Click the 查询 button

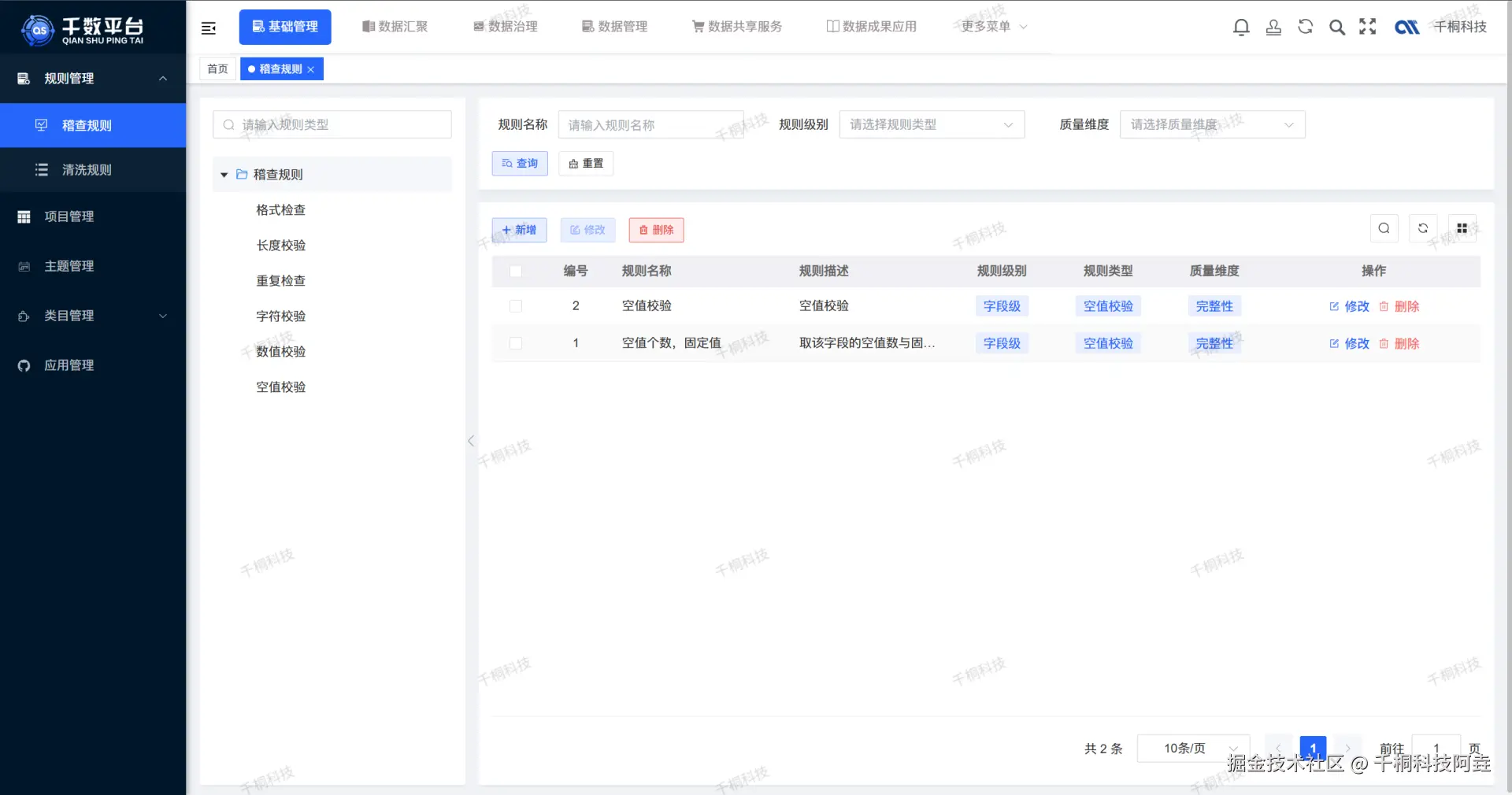[x=520, y=164]
